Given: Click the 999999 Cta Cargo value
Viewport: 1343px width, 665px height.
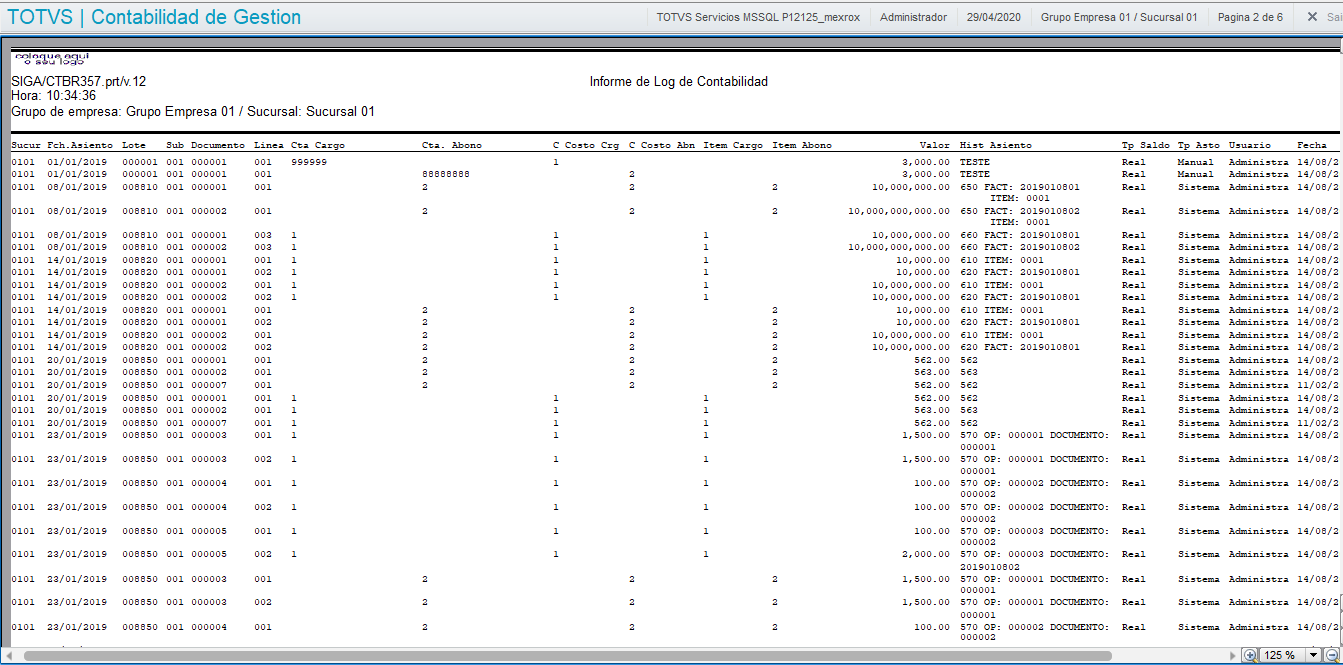Looking at the screenshot, I should point(309,161).
